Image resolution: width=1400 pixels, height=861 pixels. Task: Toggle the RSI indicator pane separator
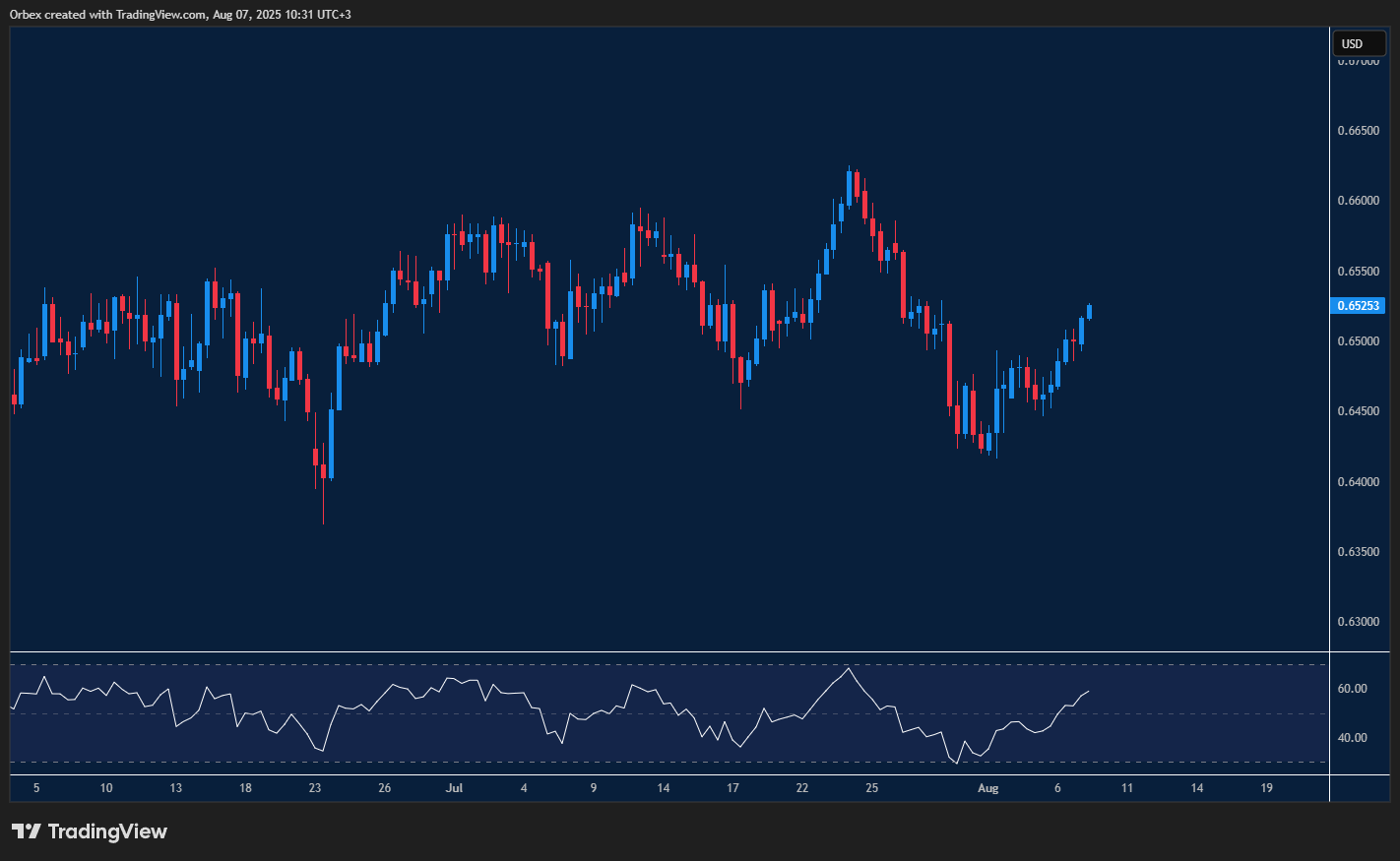(591, 650)
